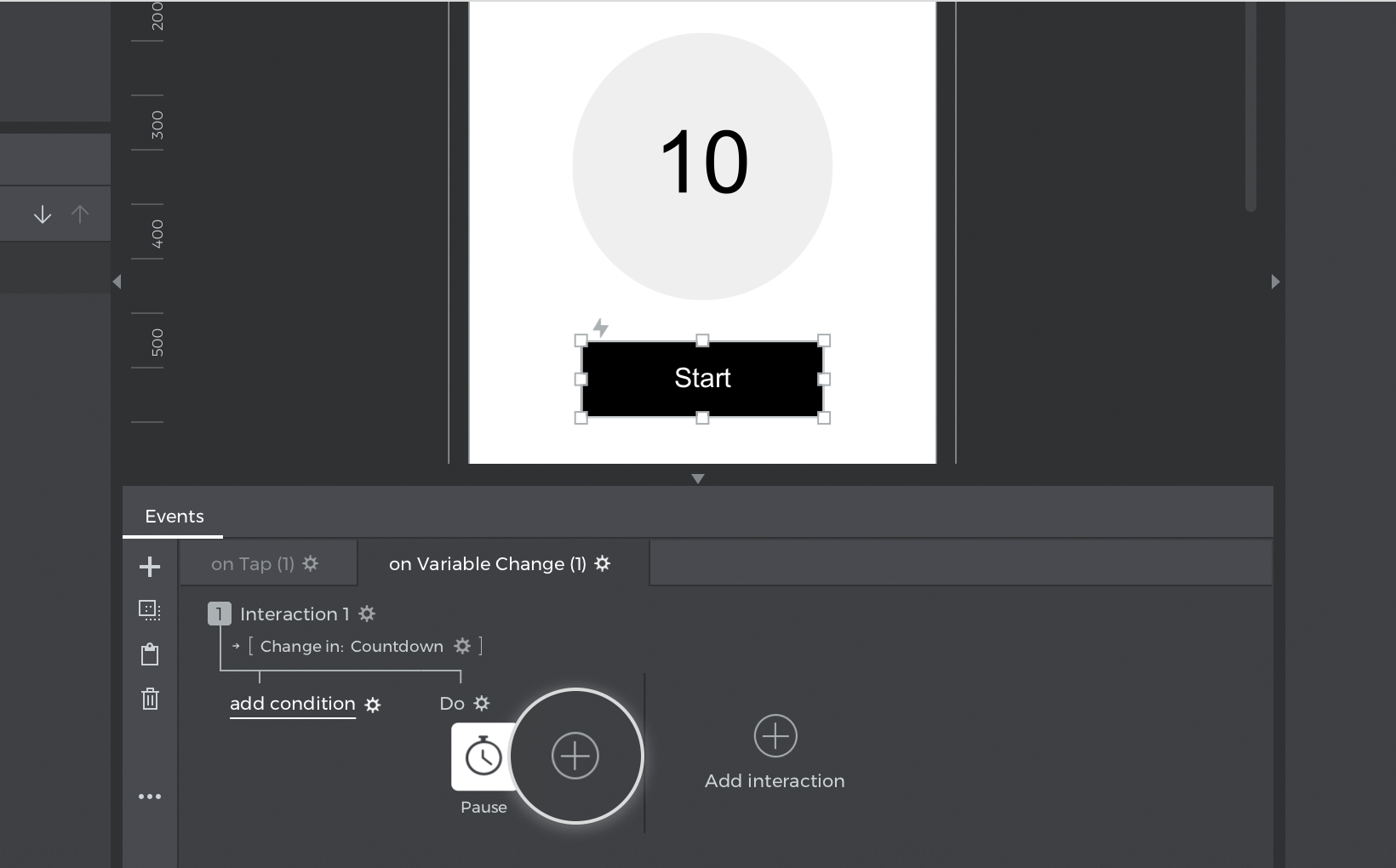Click the Add interaction plus circle
This screenshot has width=1396, height=868.
point(775,736)
